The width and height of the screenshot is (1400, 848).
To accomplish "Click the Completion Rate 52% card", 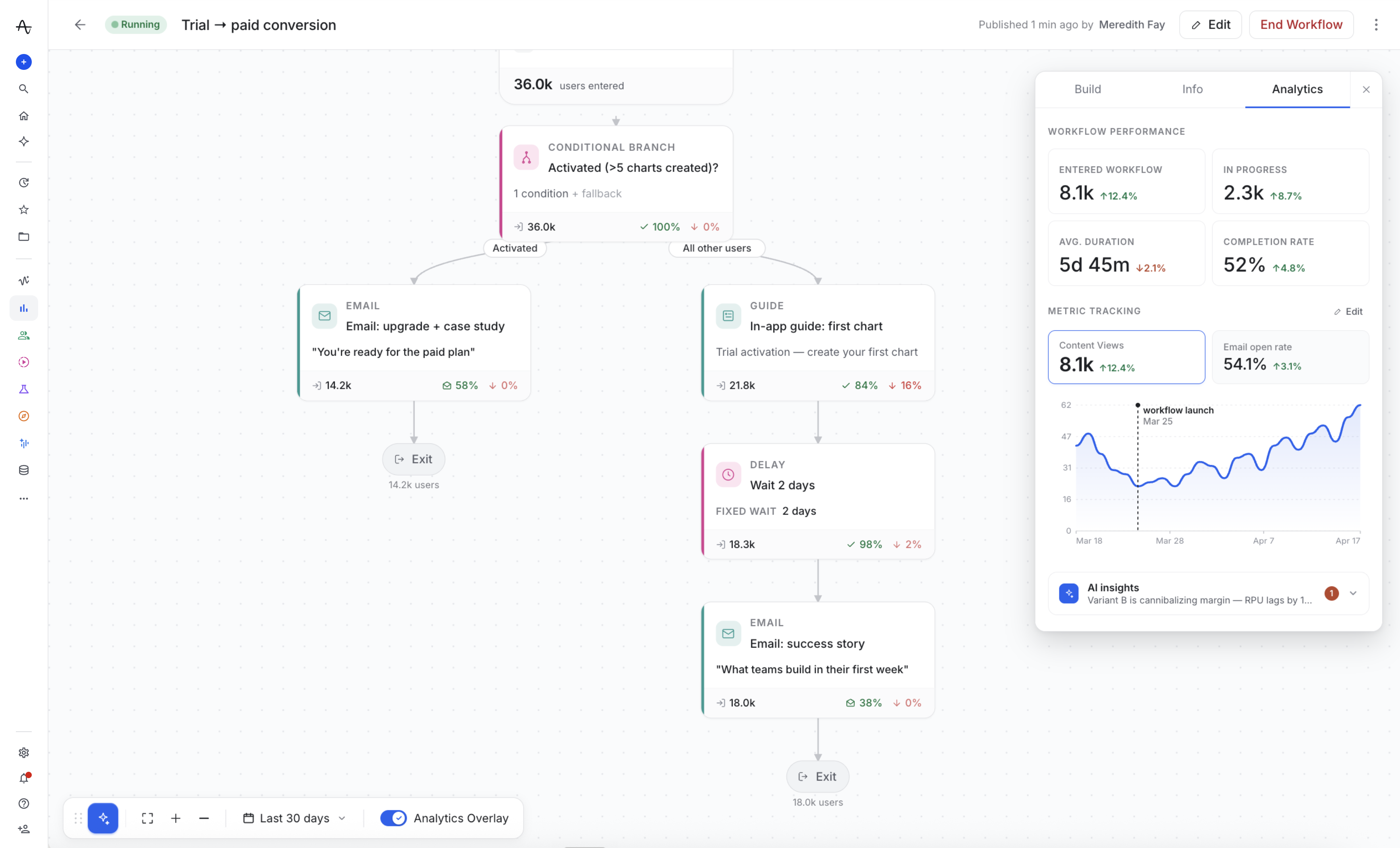I will [x=1290, y=253].
